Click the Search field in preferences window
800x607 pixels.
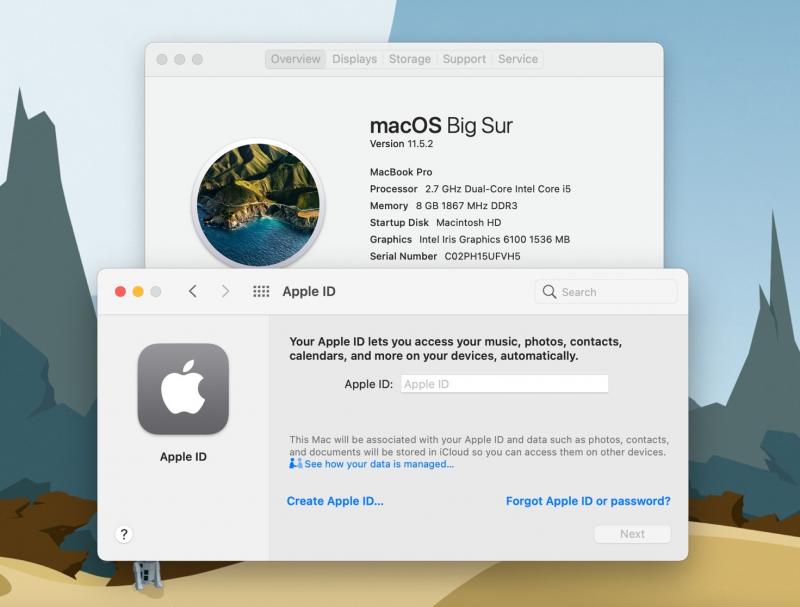[606, 292]
